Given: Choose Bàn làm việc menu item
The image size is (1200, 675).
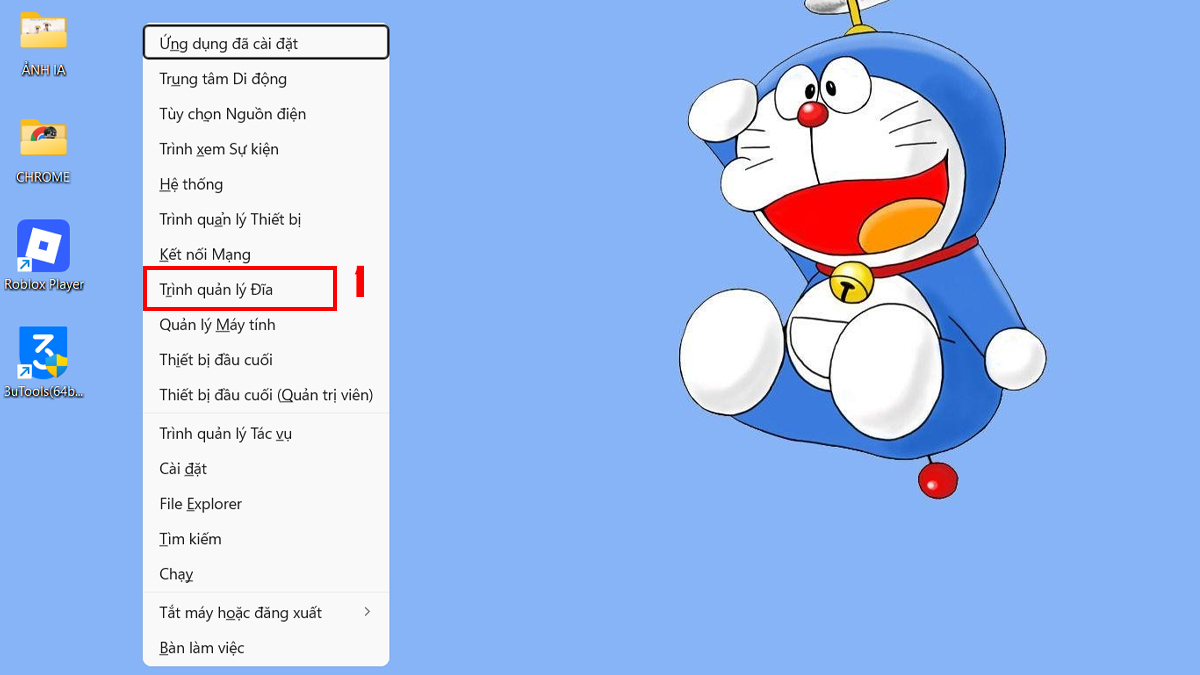Looking at the screenshot, I should pyautogui.click(x=266, y=647).
